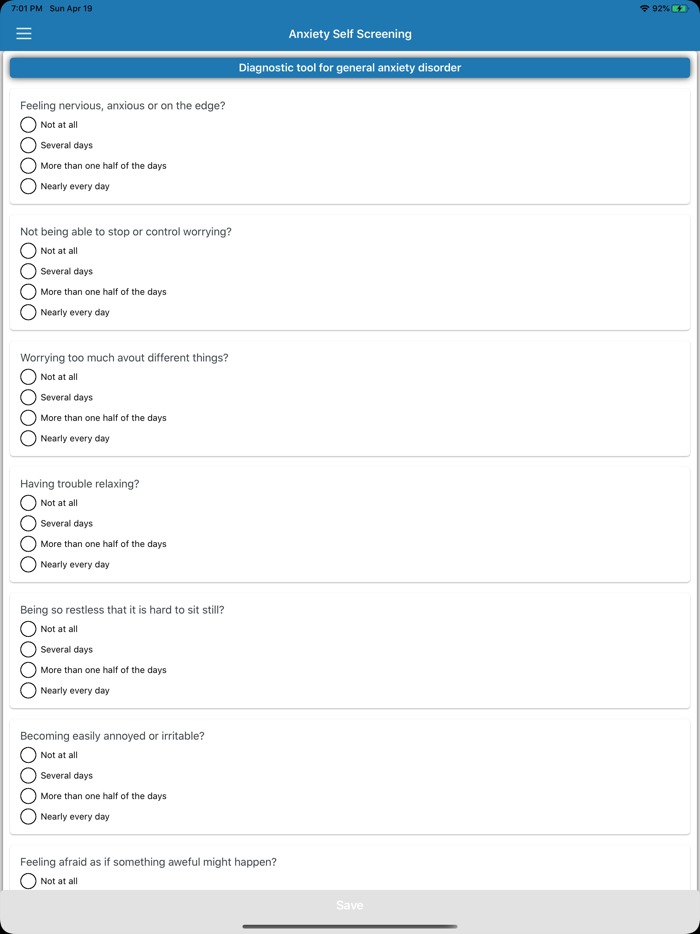700x934 pixels.
Task: Tap the Diagnostic tool header banner
Action: (350, 68)
